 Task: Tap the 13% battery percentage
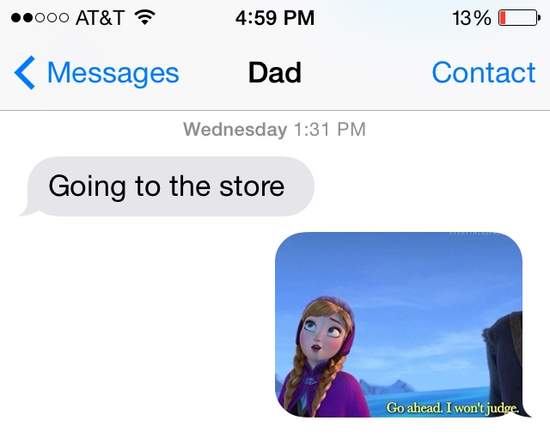(471, 18)
